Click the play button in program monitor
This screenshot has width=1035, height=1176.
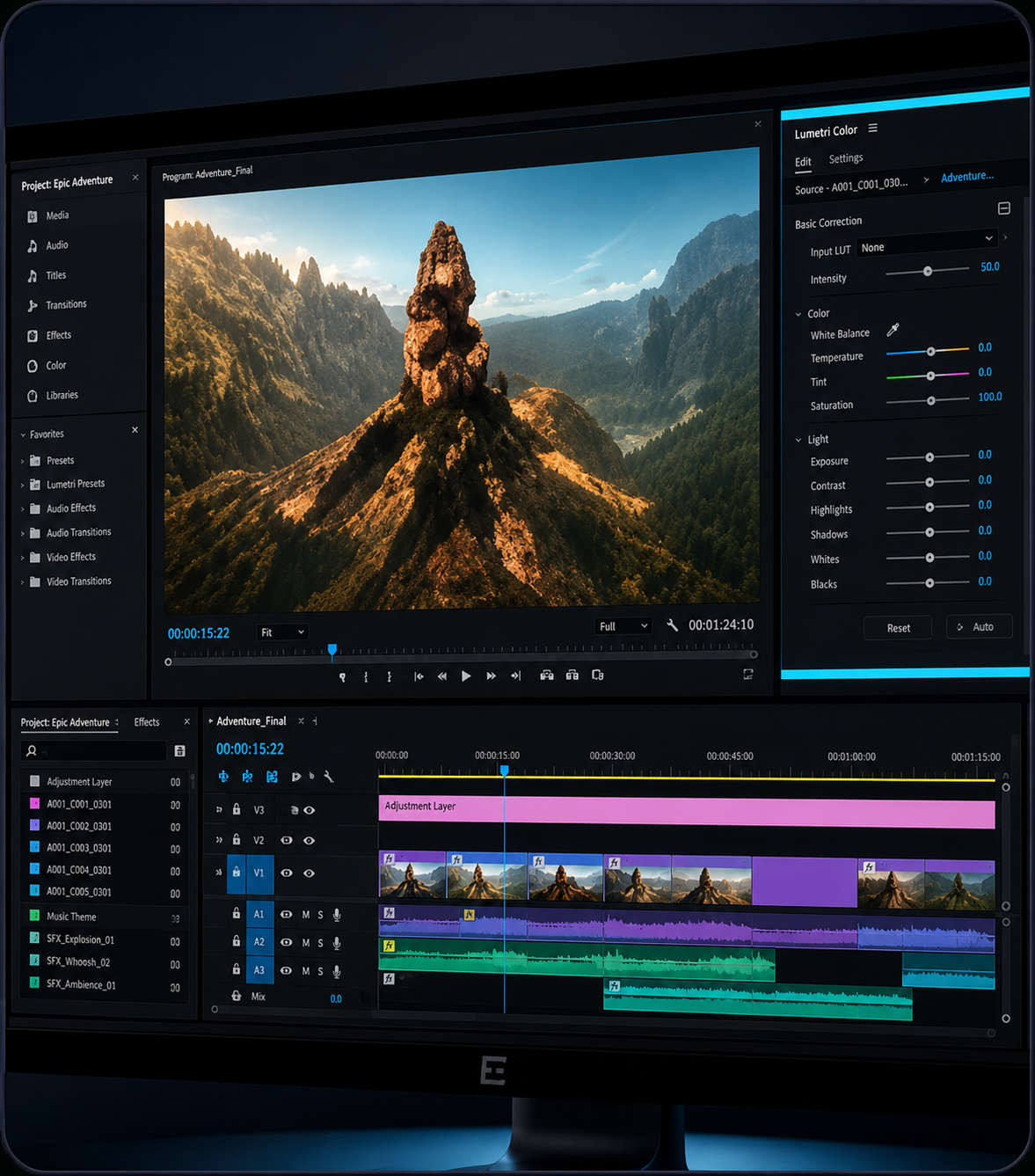point(466,676)
